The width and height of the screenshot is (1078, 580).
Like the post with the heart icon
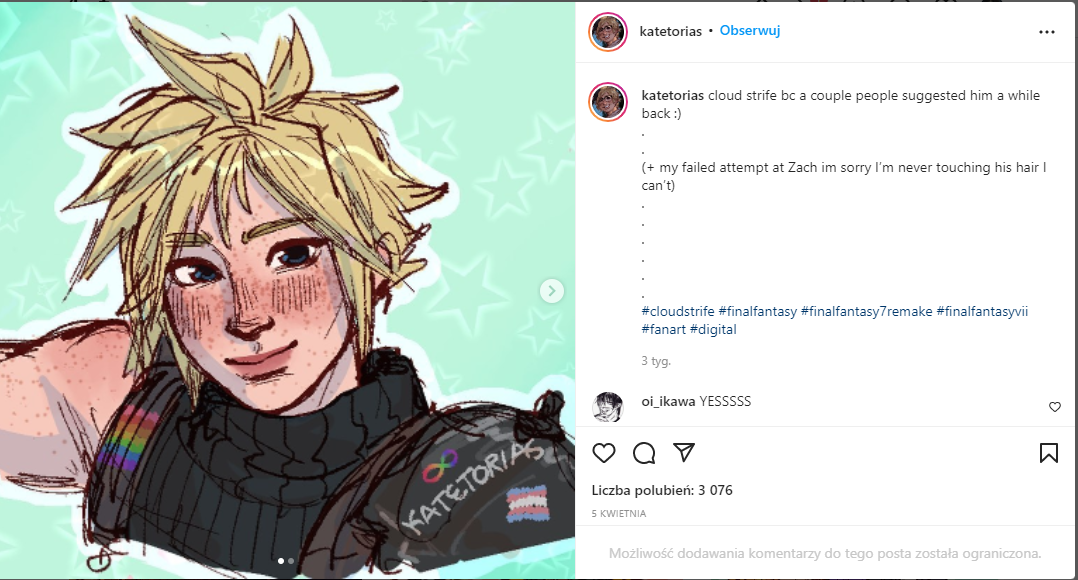604,453
